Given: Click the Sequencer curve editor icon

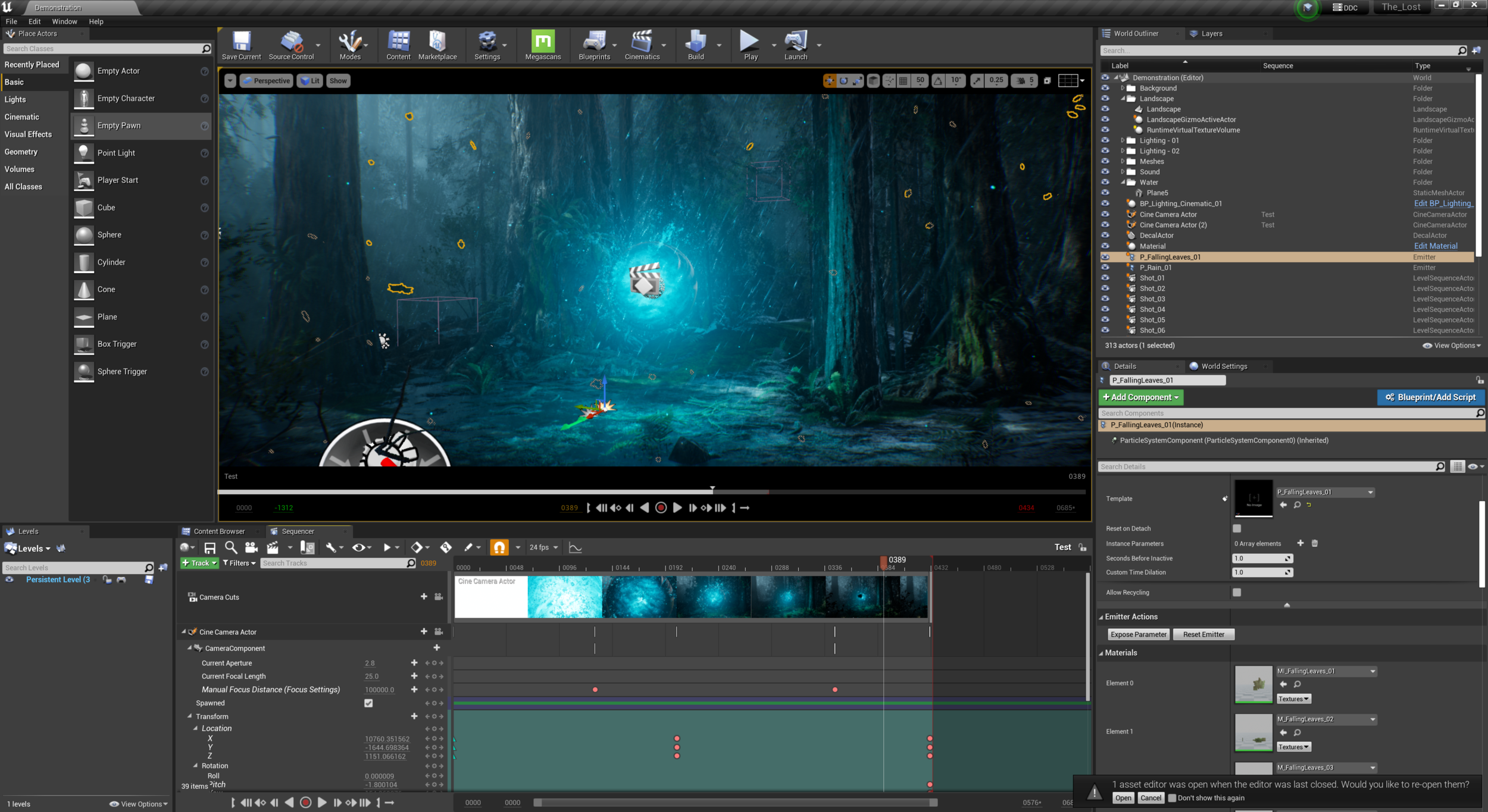Looking at the screenshot, I should click(575, 547).
